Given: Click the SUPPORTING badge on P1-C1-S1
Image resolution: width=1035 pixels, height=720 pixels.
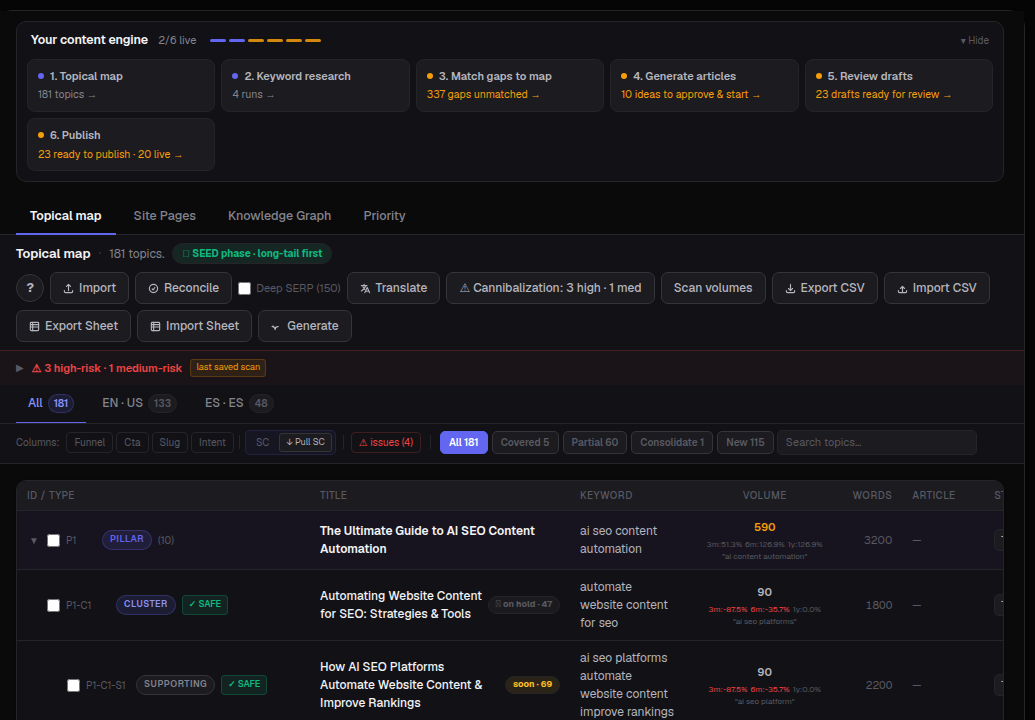Looking at the screenshot, I should tap(176, 684).
